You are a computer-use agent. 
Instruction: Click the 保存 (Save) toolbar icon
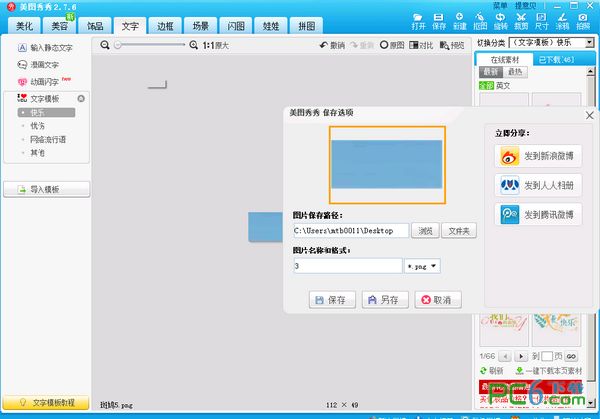click(x=439, y=22)
